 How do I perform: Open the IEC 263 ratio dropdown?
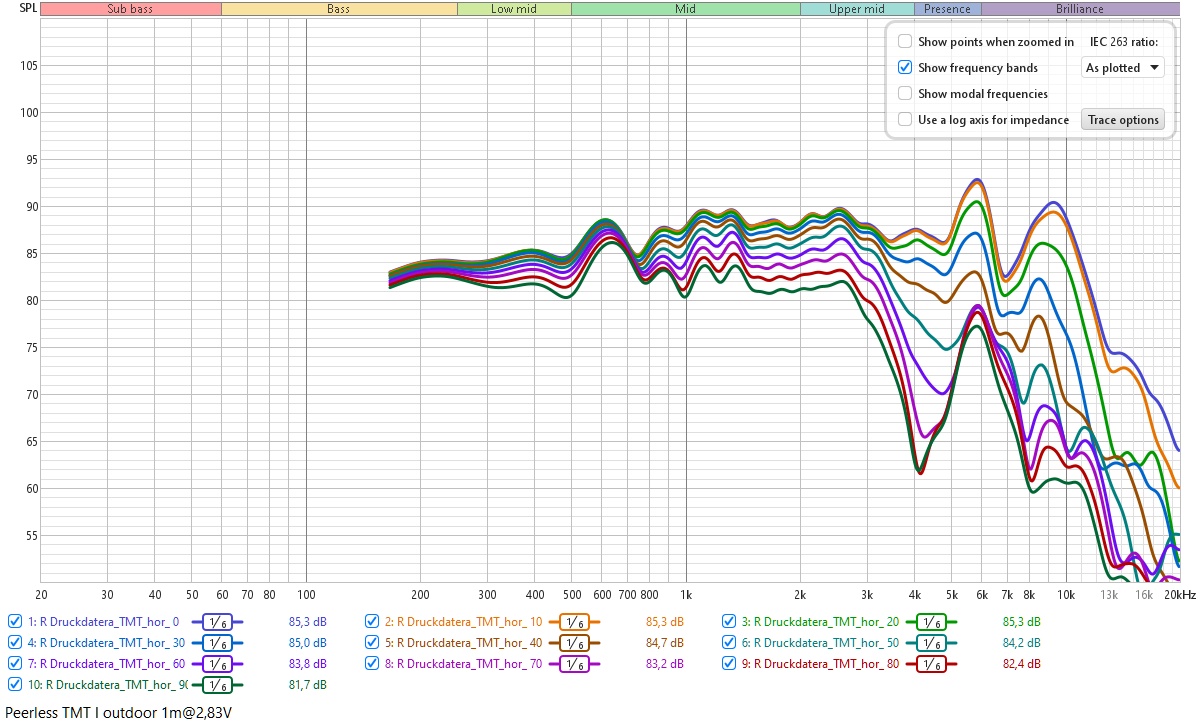coord(1123,68)
